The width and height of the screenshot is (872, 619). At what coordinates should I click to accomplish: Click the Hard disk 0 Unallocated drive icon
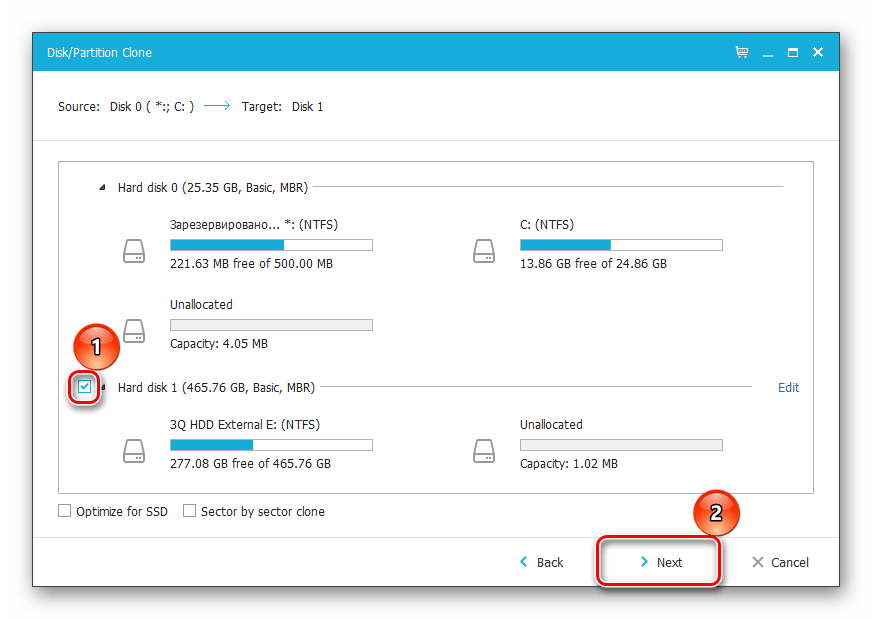pyautogui.click(x=134, y=329)
